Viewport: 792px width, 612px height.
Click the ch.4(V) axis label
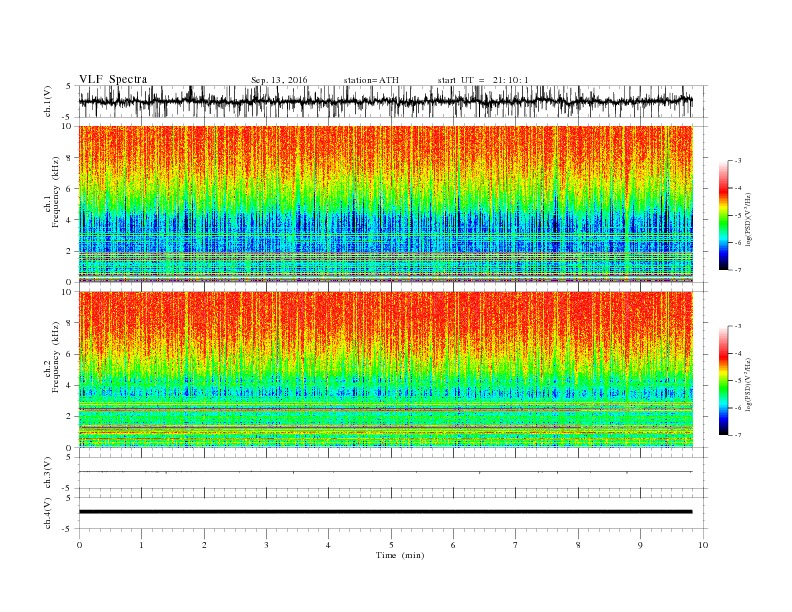48,513
